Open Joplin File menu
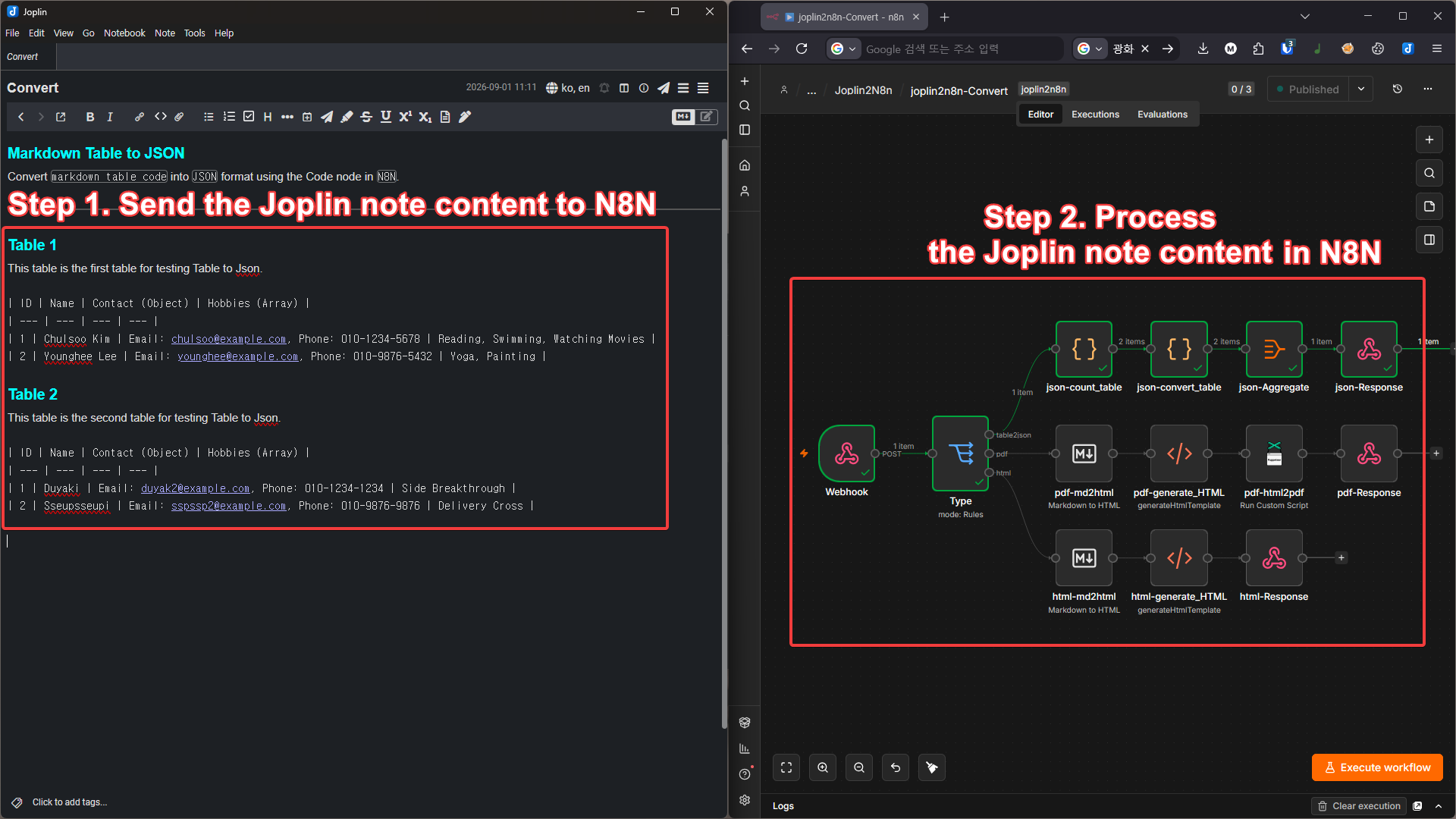The height and width of the screenshot is (819, 1456). click(12, 33)
